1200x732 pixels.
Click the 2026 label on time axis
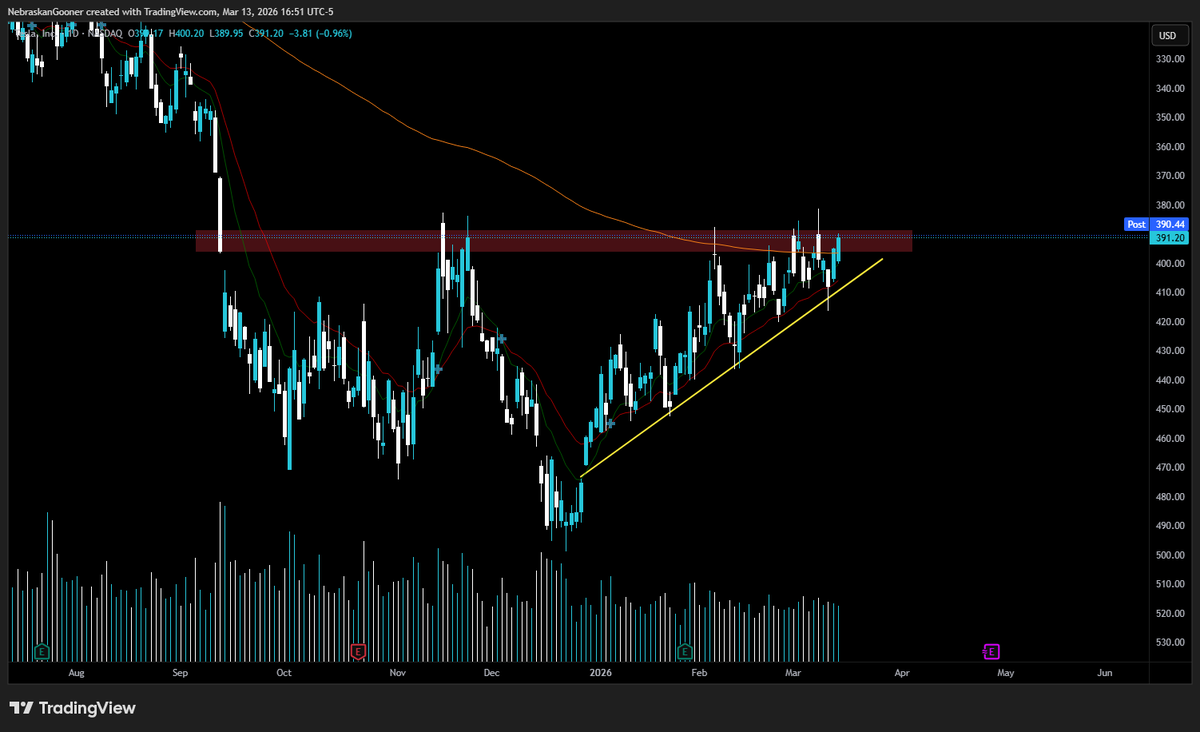[x=600, y=674]
